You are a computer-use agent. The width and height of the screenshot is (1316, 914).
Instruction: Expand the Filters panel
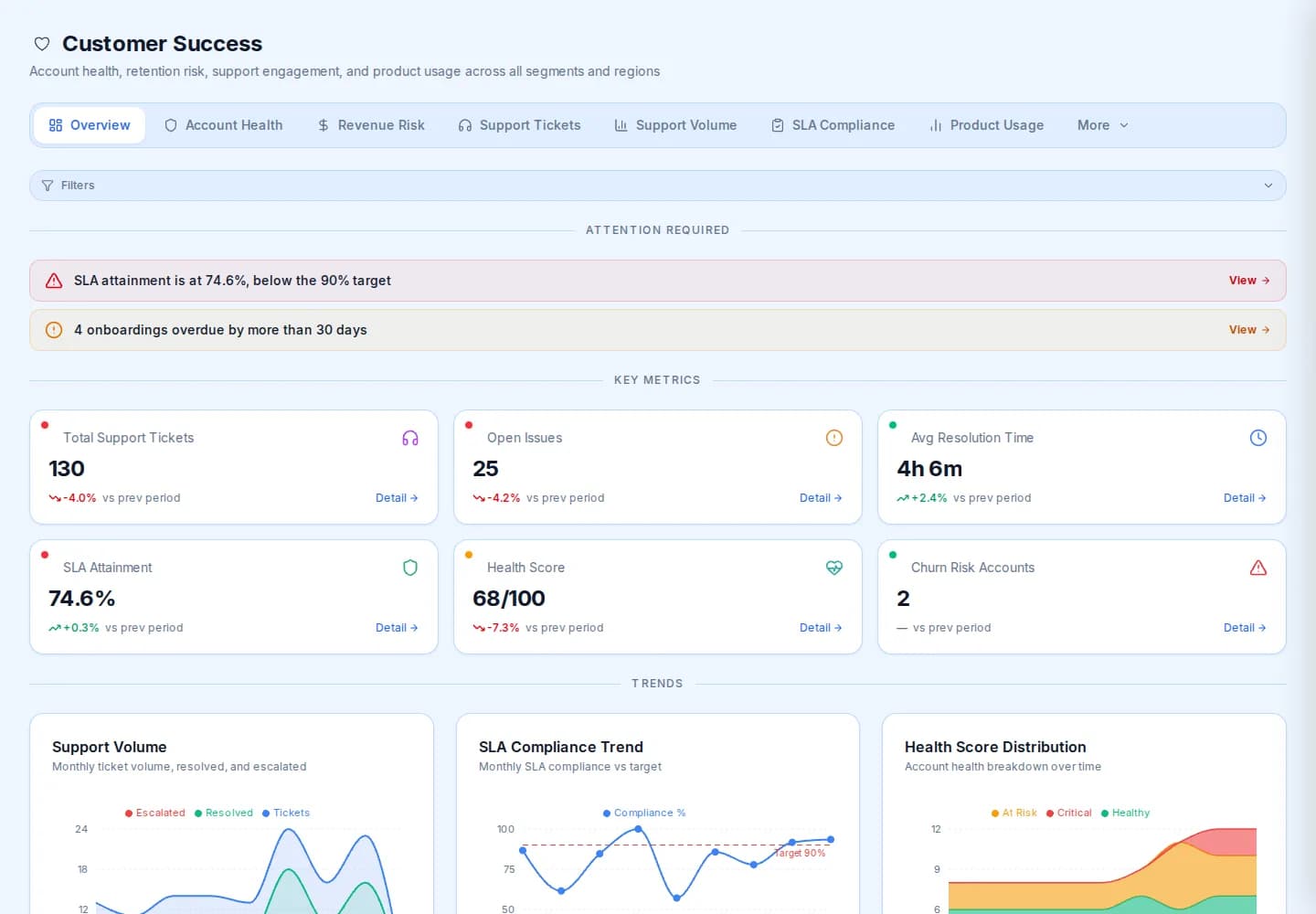click(658, 186)
